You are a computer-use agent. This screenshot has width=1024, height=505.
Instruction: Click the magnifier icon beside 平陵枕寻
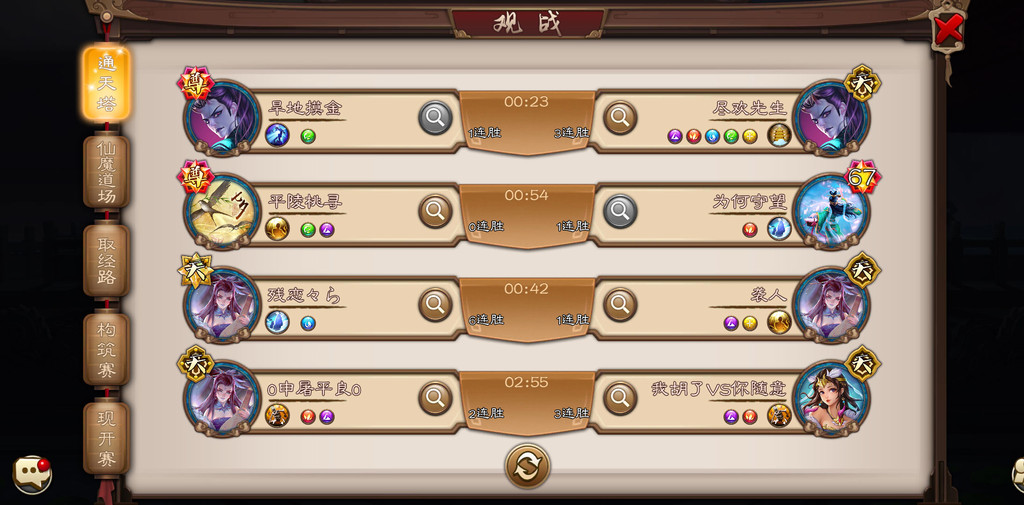click(435, 211)
